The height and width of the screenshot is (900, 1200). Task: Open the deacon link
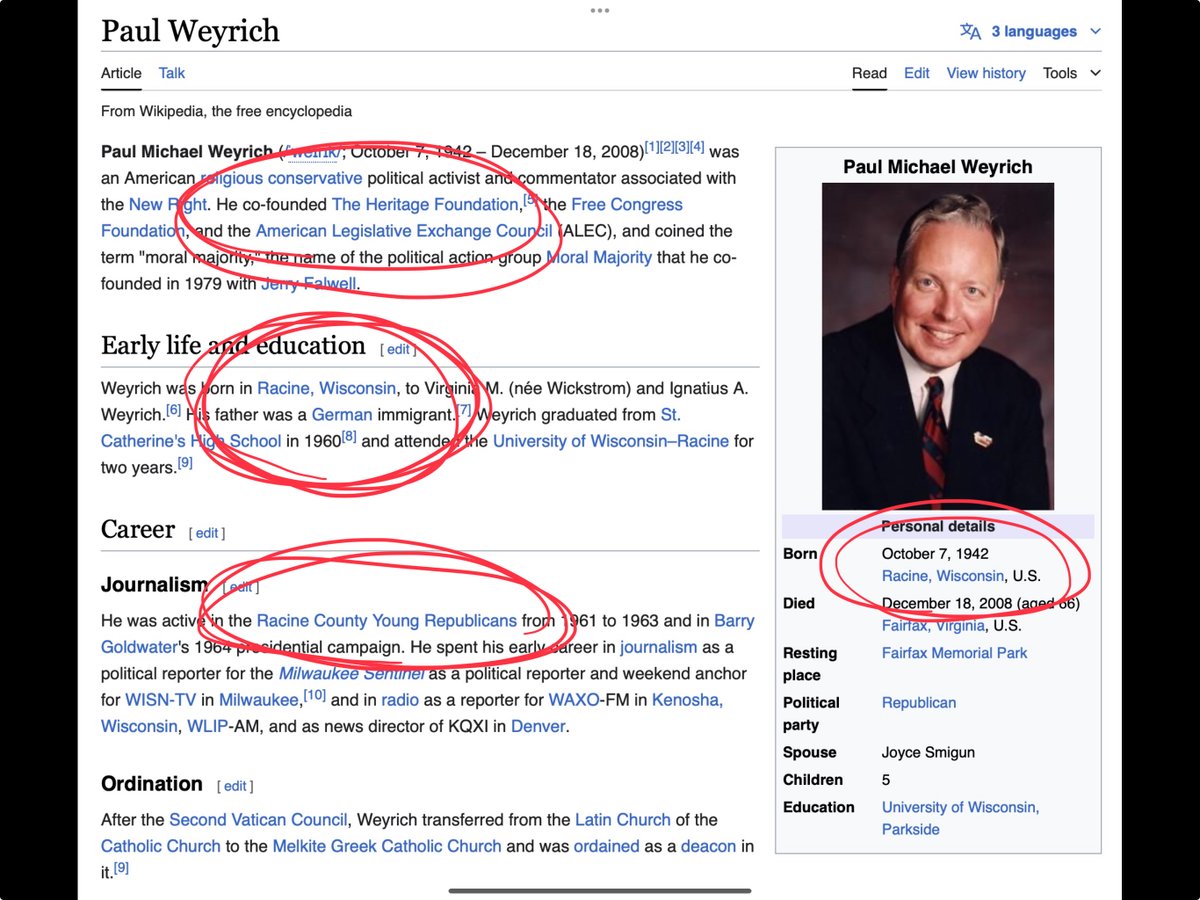[708, 846]
